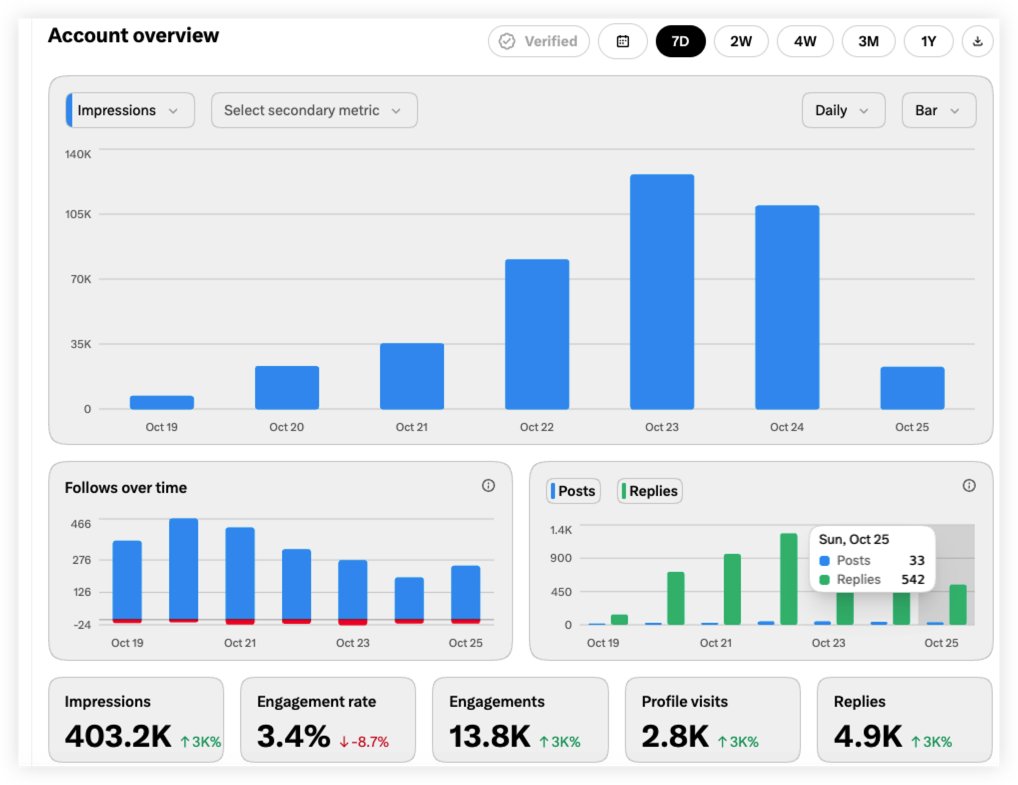Open the Engagement rate stat card

[328, 720]
